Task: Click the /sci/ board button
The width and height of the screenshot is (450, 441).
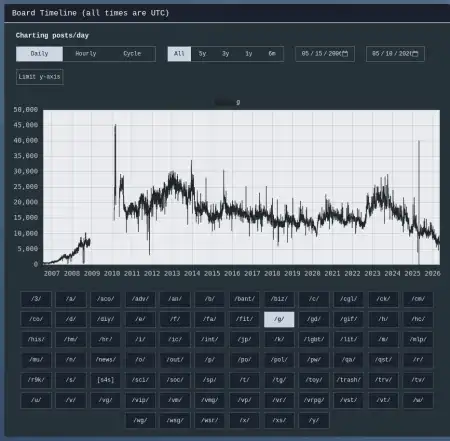Action: click(x=140, y=380)
